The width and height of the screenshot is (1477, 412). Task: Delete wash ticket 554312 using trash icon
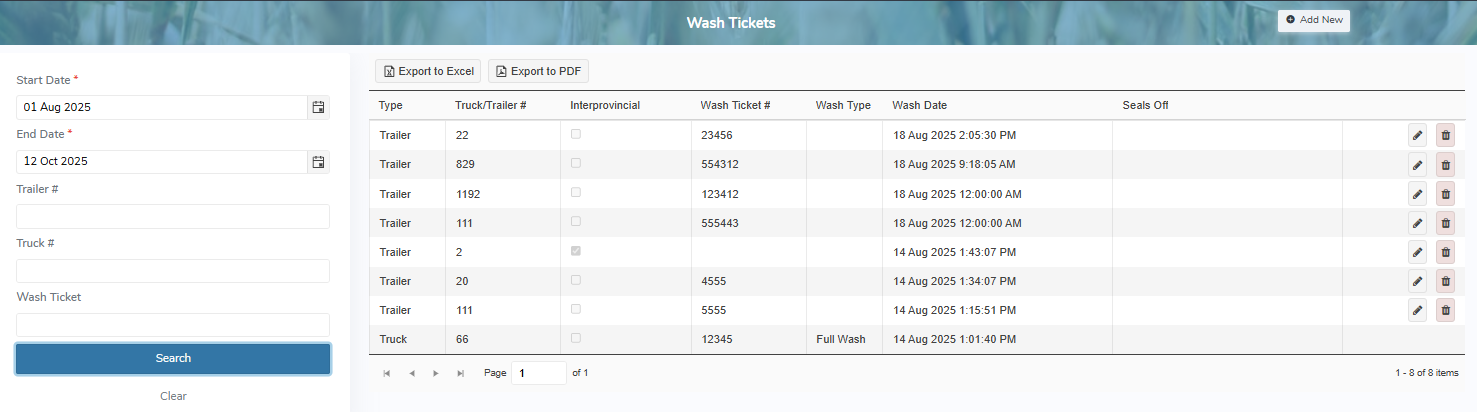[x=1445, y=165]
